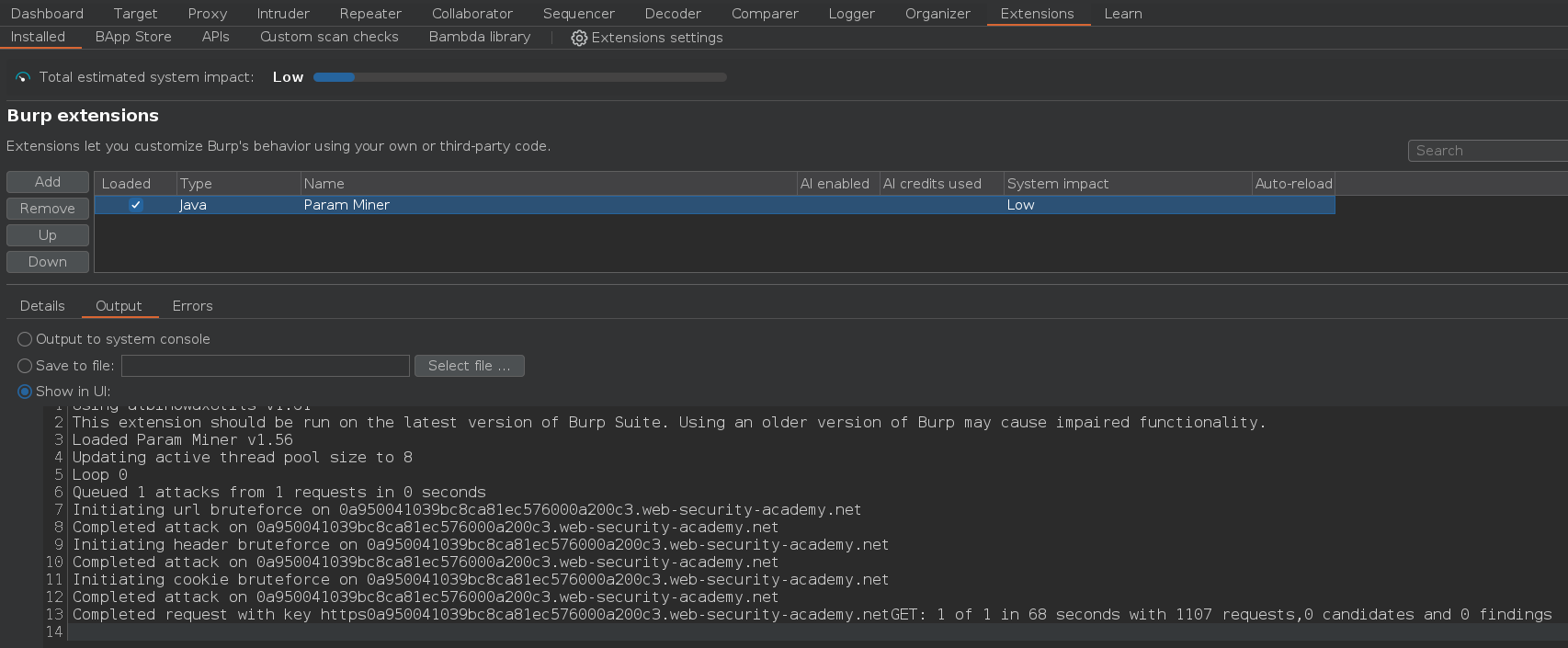Screen dimensions: 1568x648
Task: Click the Save to file path field
Action: pos(265,366)
